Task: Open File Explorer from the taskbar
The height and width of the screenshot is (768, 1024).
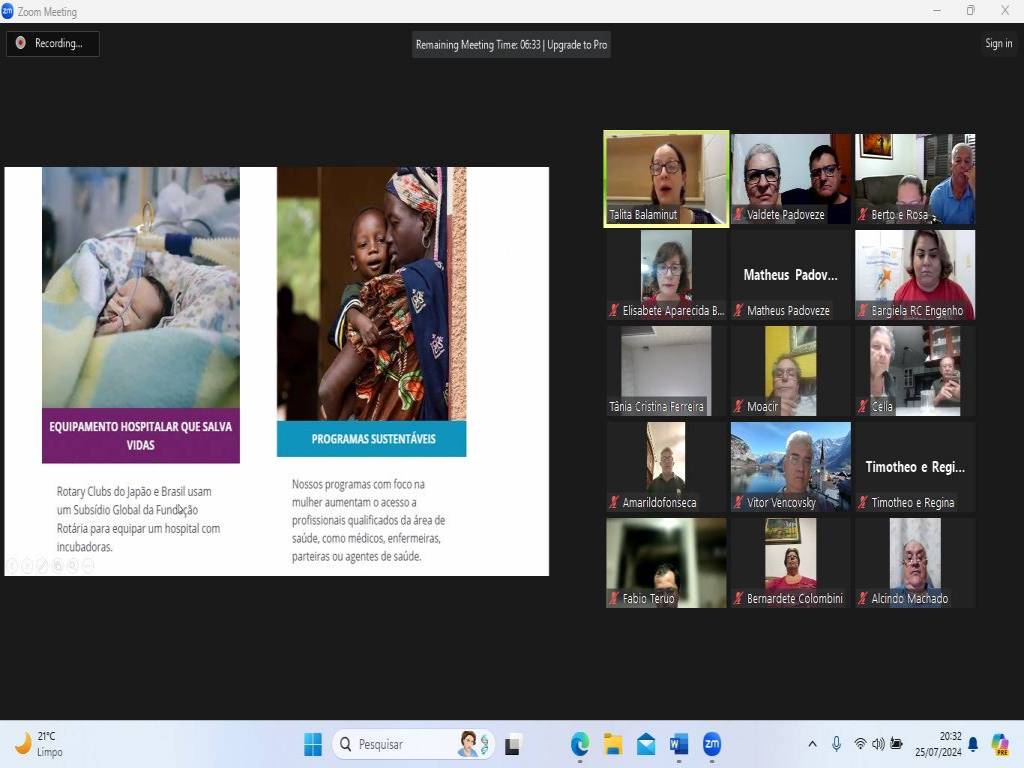Action: pos(613,744)
